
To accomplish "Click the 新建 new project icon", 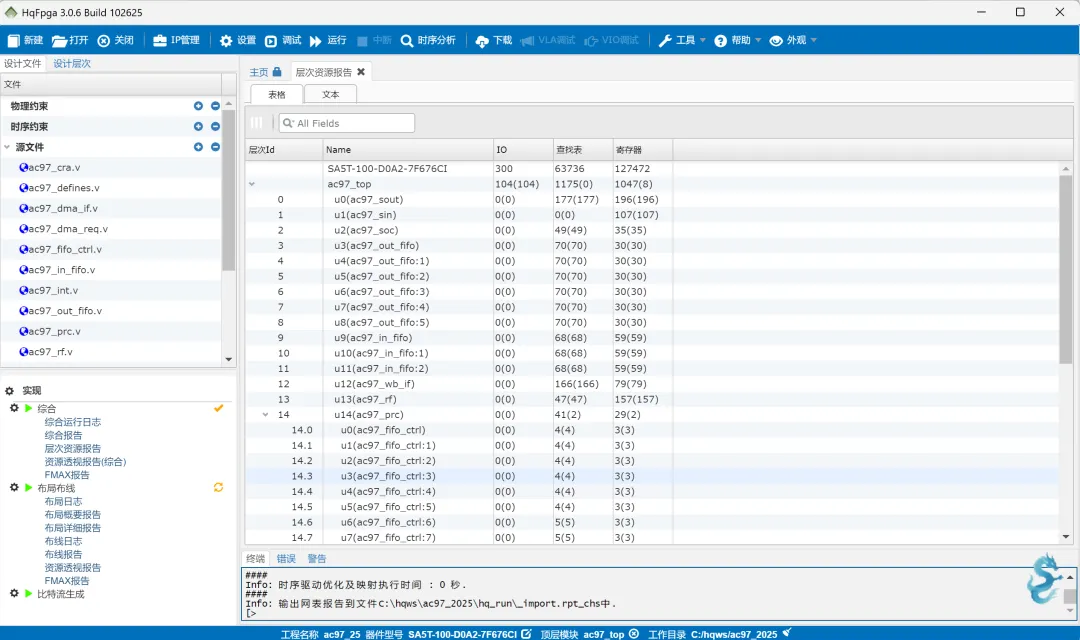I will click(13, 41).
